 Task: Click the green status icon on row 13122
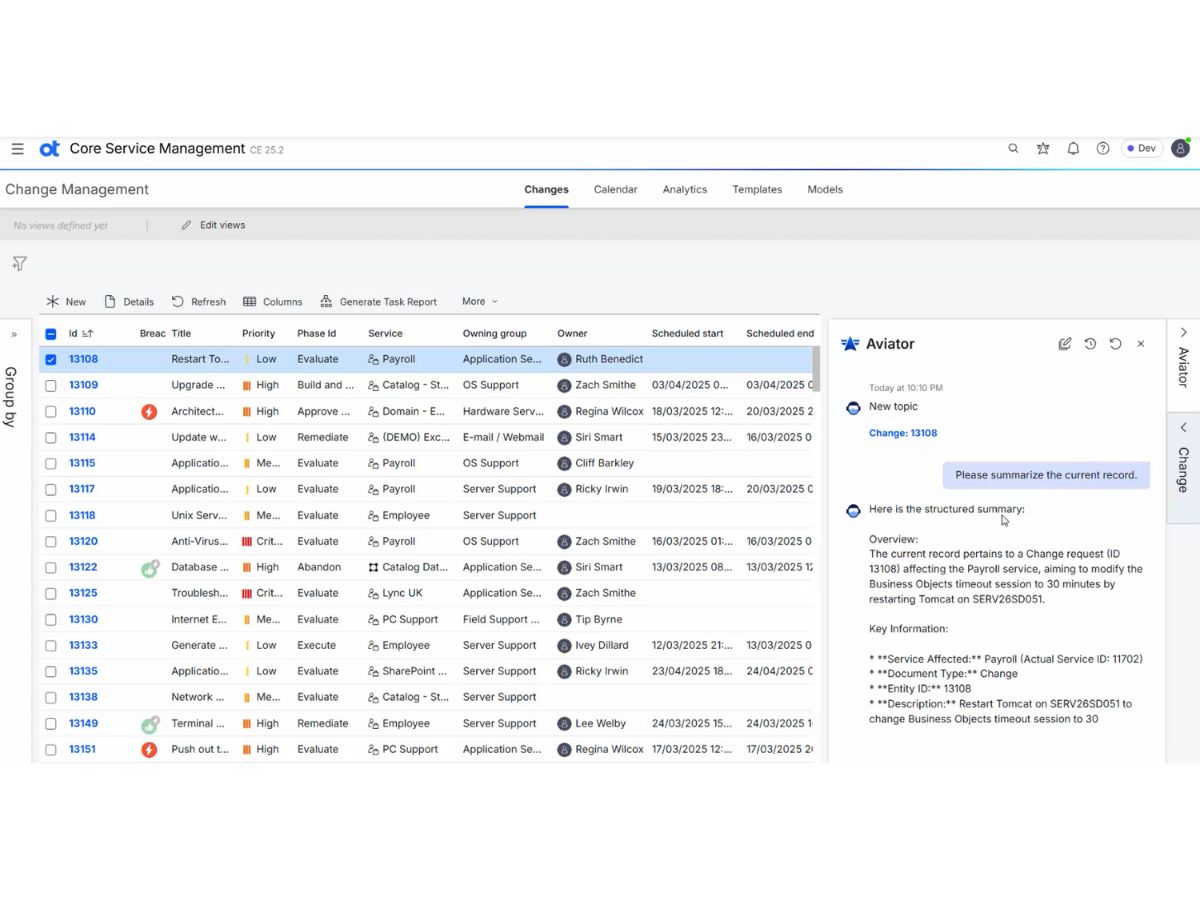click(149, 568)
